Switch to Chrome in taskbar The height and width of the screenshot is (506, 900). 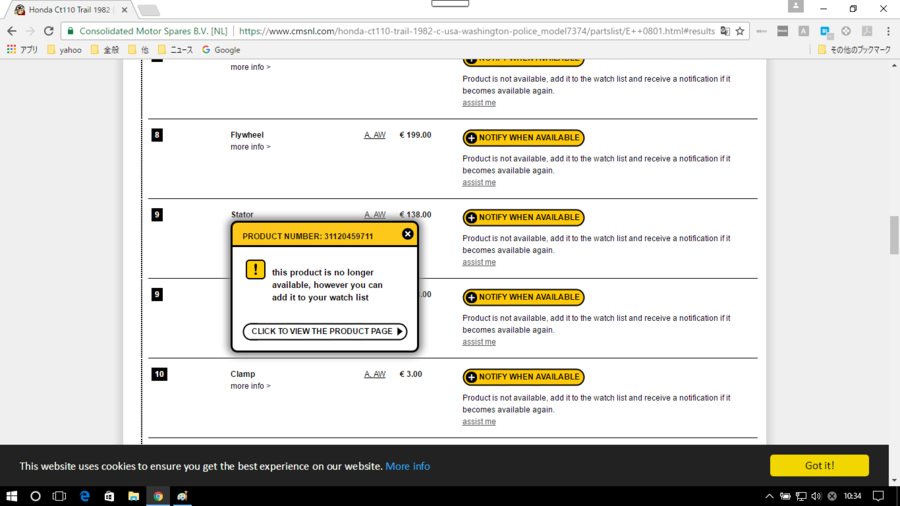158,496
